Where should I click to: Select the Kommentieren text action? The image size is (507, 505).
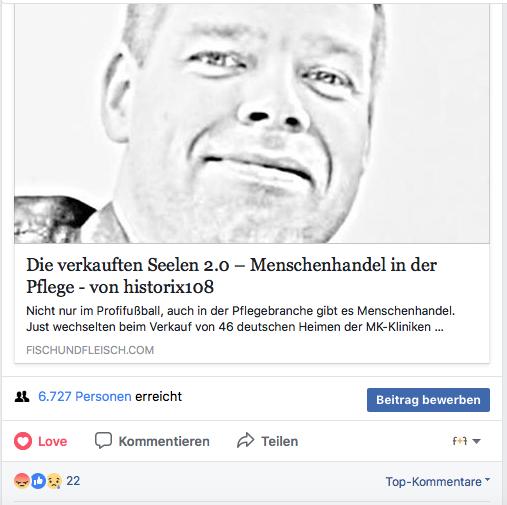coord(164,441)
